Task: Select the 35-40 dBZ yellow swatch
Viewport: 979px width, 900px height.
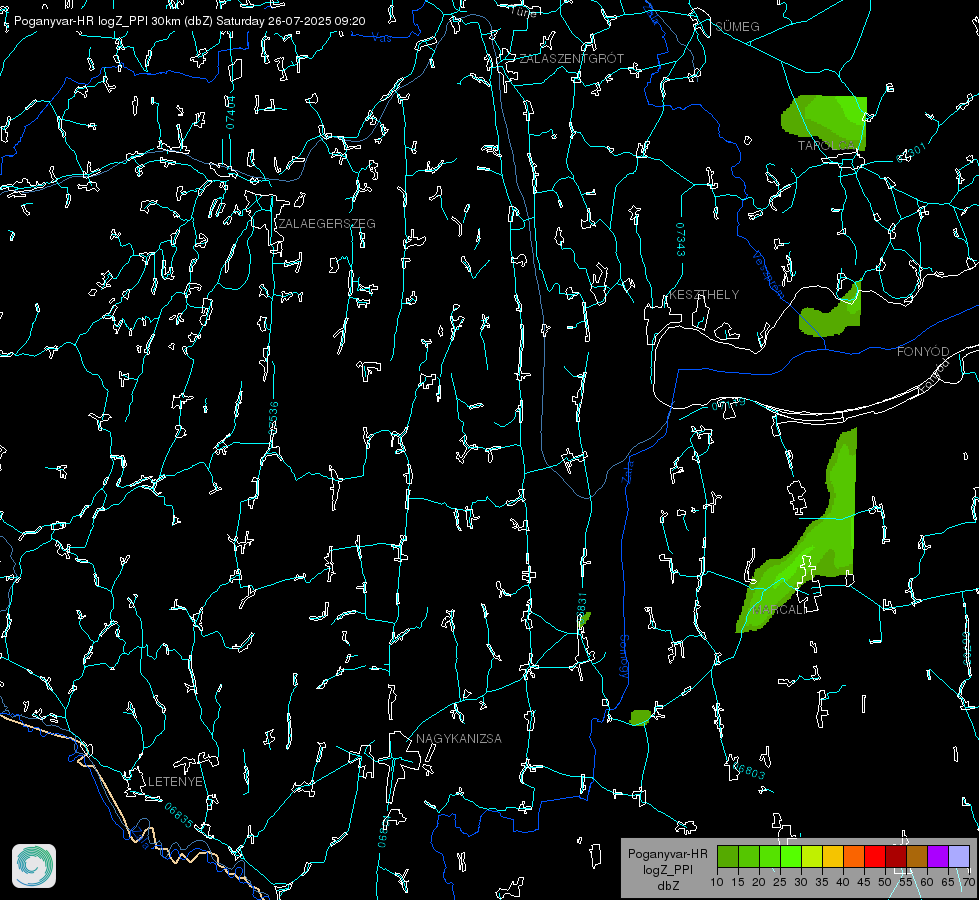Action: (833, 856)
